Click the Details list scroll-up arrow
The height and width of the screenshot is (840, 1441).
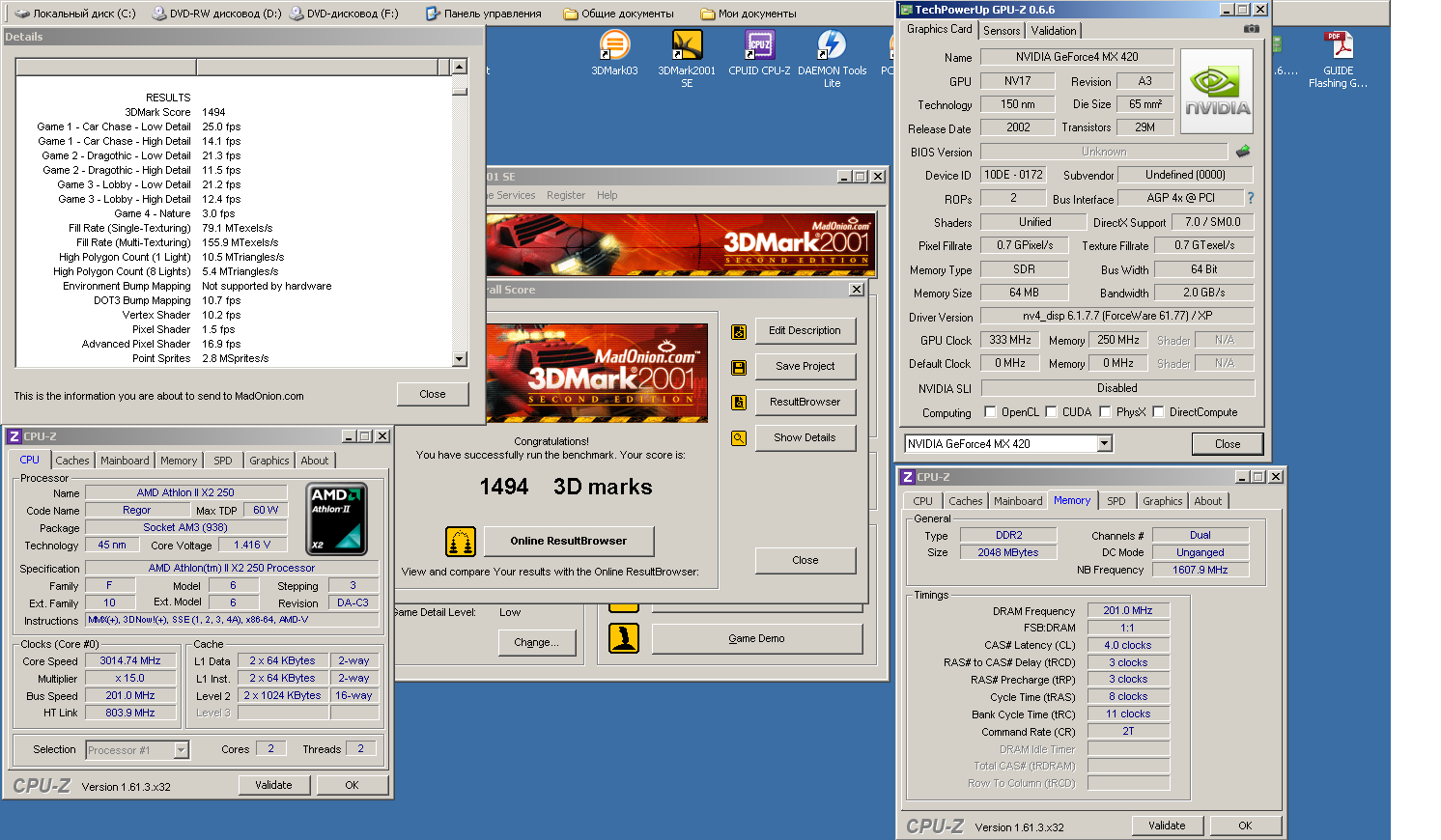coord(459,67)
